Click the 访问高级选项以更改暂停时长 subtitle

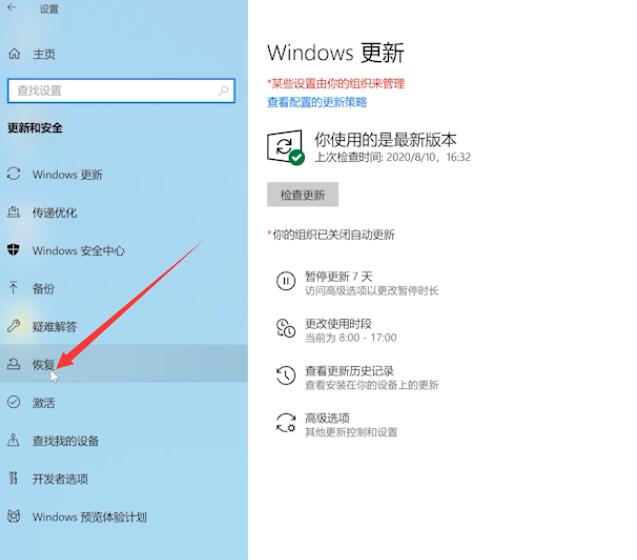click(372, 291)
